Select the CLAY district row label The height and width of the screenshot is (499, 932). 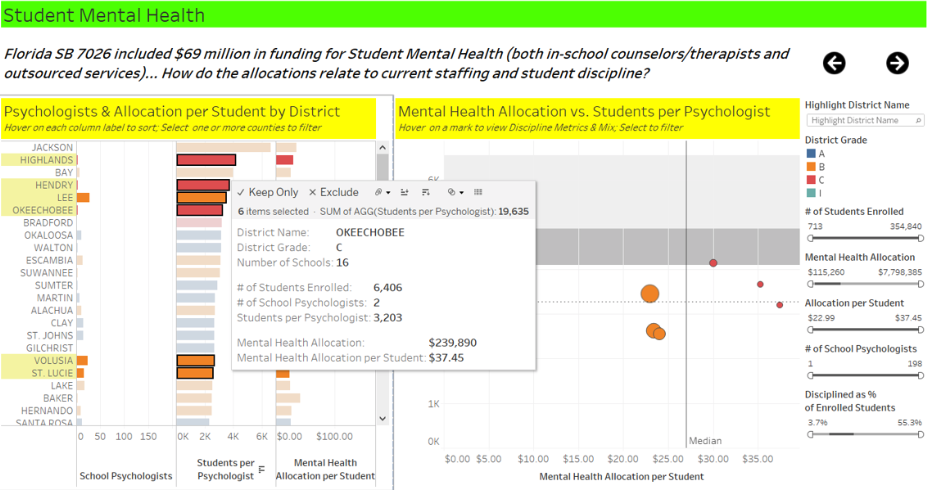tap(62, 323)
